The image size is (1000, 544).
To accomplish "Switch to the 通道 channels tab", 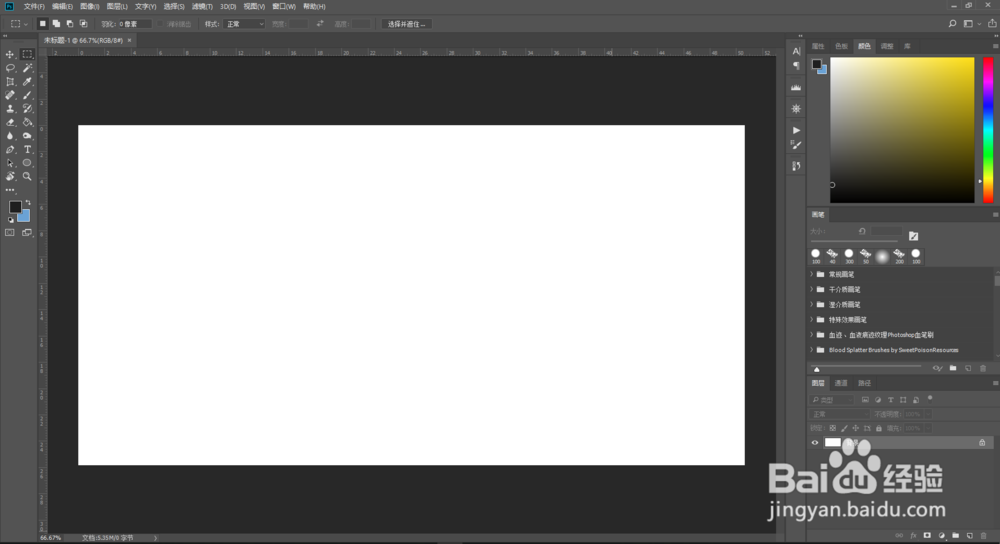I will [841, 383].
